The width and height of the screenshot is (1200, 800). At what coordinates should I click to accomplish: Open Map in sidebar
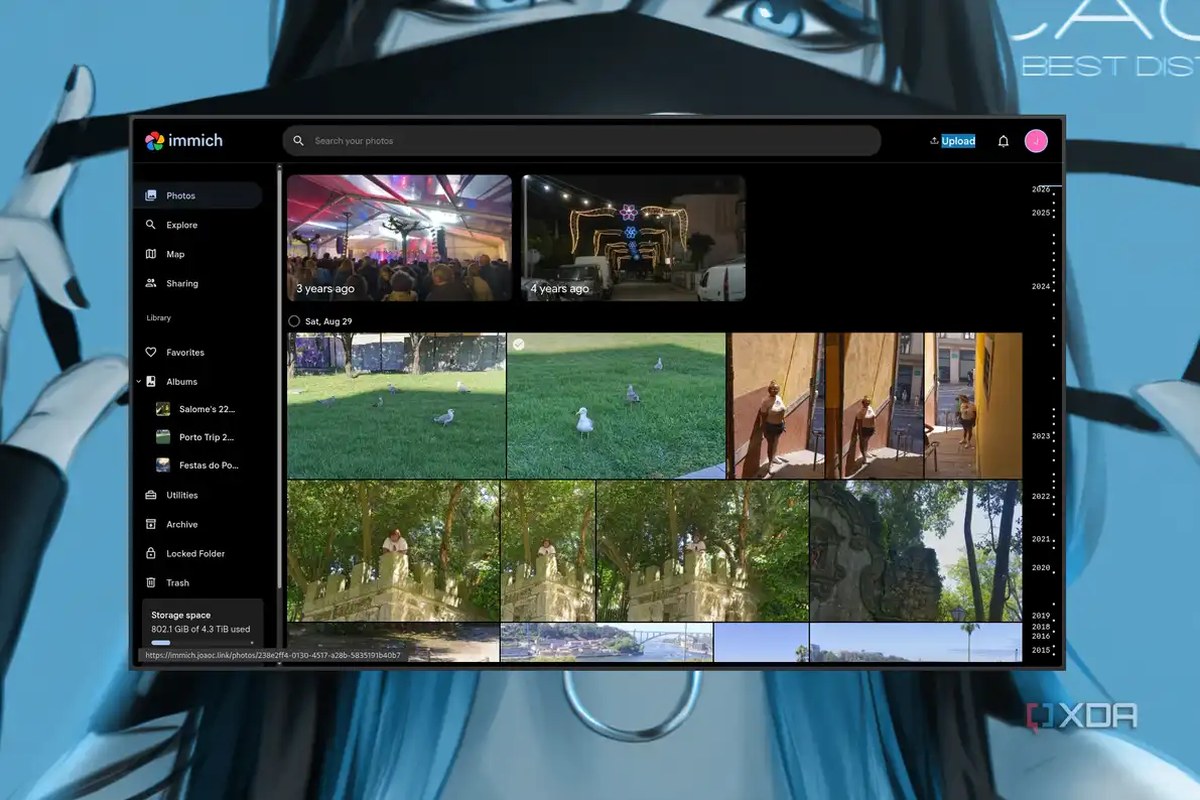198,254
